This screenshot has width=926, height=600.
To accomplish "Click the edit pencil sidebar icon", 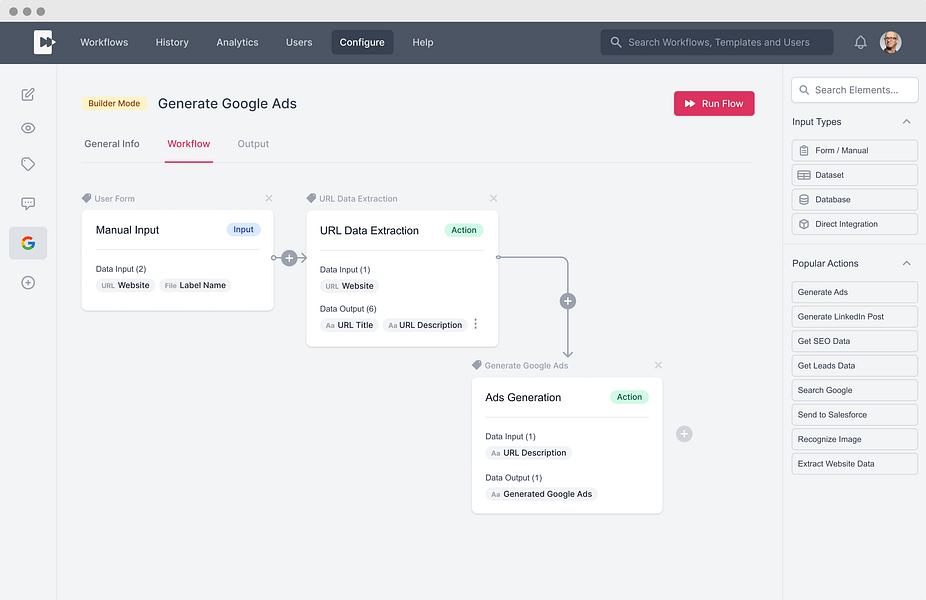I will tap(28, 94).
